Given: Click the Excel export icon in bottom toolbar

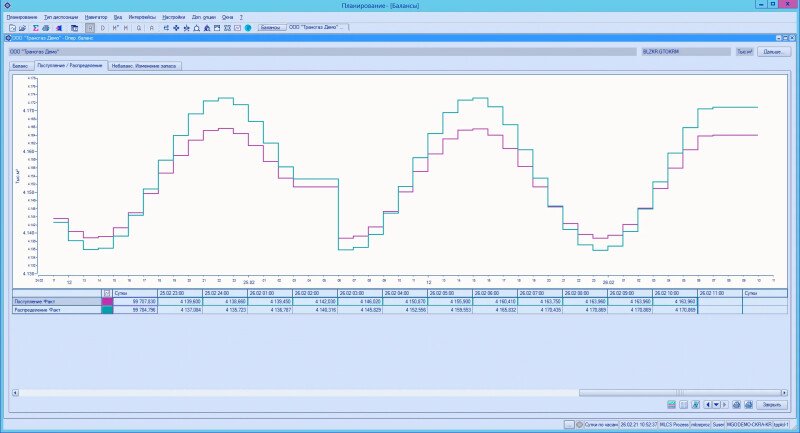Looking at the screenshot, I should pyautogui.click(x=696, y=405).
